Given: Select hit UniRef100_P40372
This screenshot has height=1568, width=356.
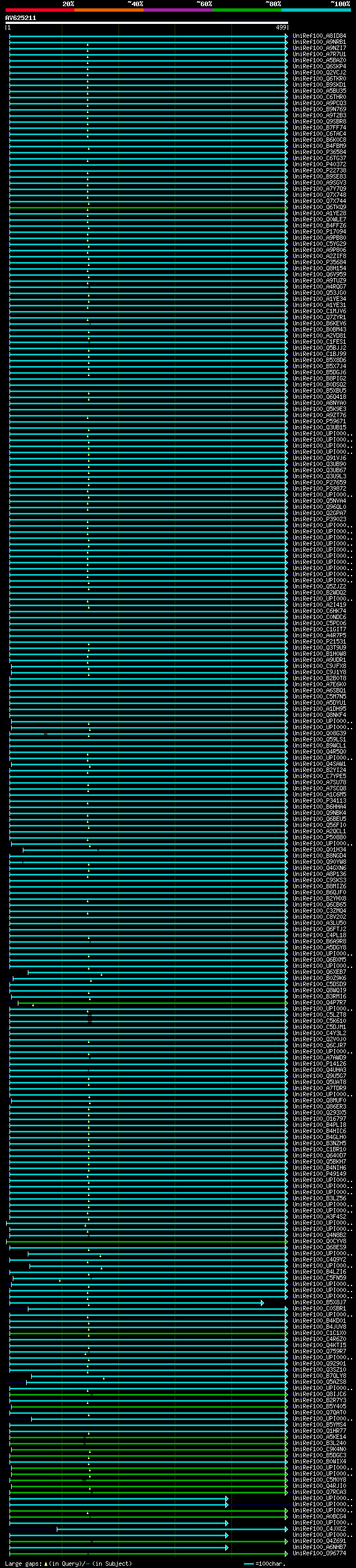Looking at the screenshot, I should [x=319, y=164].
